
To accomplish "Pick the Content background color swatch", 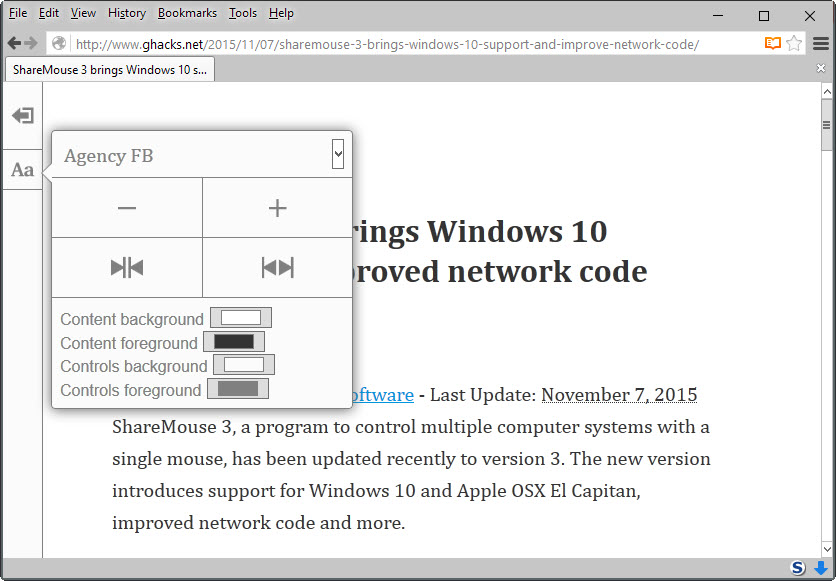I will (241, 318).
